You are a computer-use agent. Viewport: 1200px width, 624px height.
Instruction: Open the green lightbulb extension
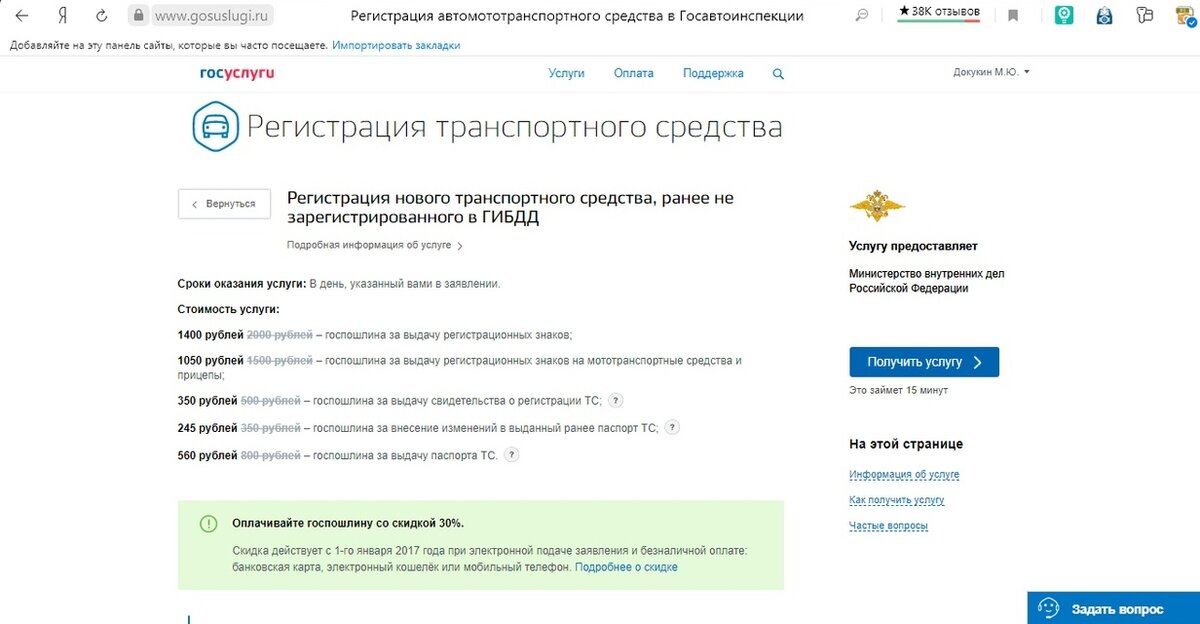click(1066, 16)
